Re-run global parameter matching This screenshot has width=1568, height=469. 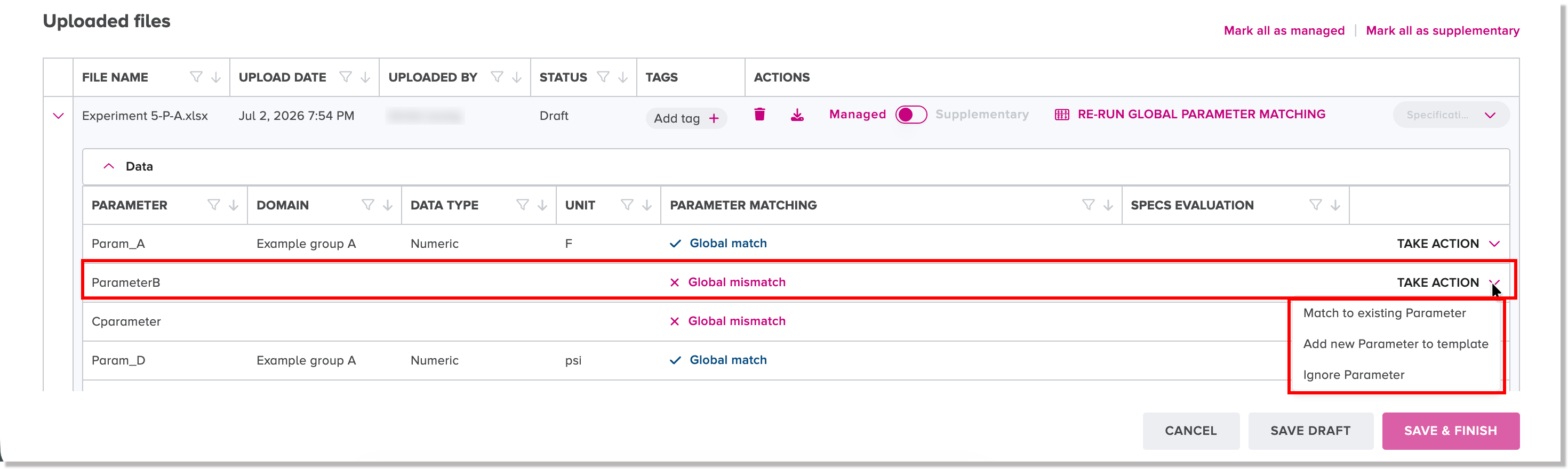(x=1189, y=115)
